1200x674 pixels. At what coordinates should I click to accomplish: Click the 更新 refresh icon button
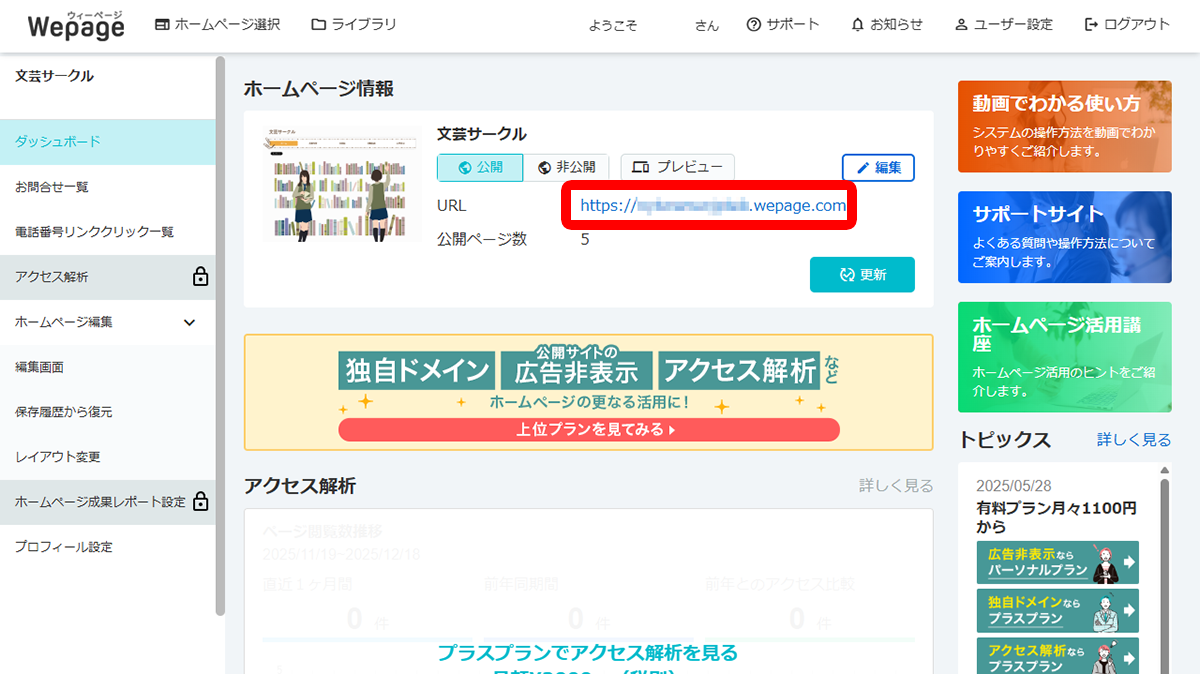coord(862,274)
